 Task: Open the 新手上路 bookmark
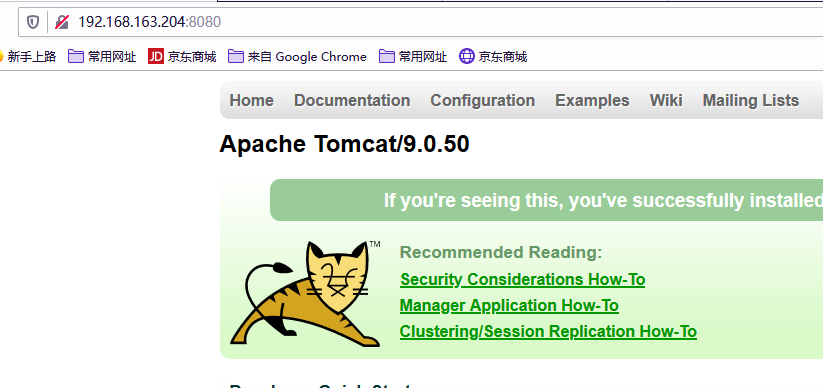(x=27, y=56)
